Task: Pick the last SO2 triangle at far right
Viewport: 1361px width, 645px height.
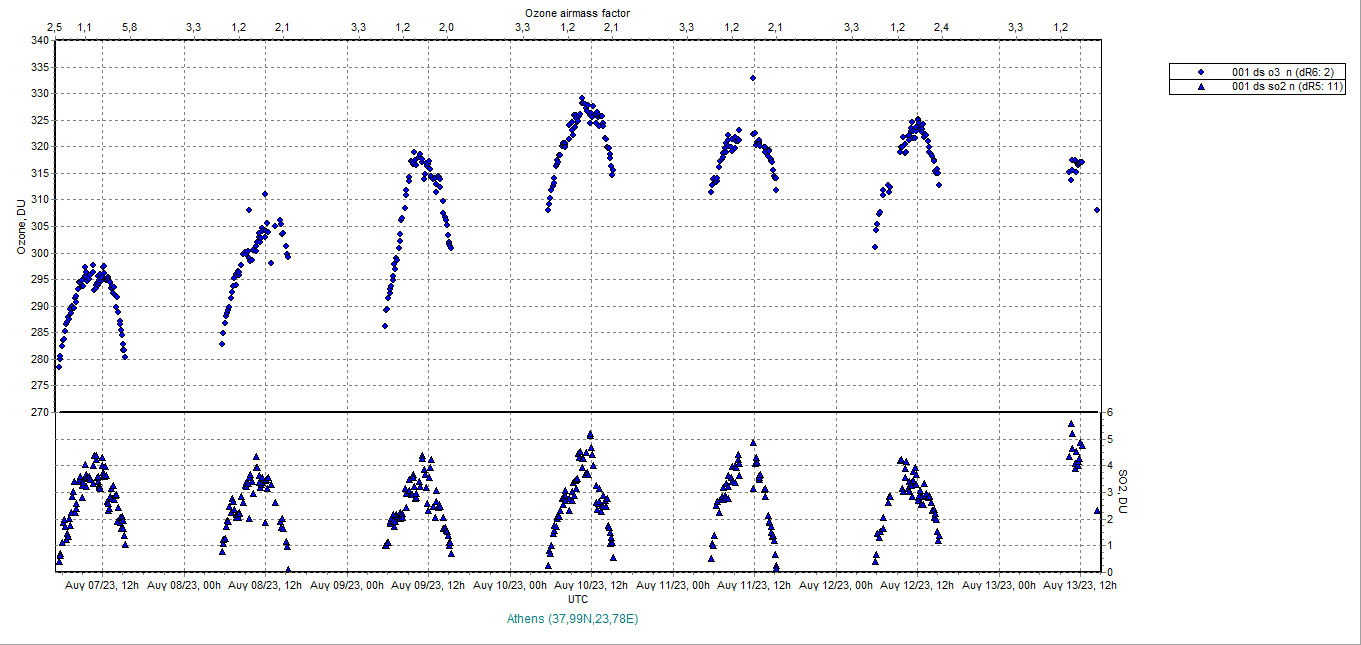Action: [x=1097, y=510]
